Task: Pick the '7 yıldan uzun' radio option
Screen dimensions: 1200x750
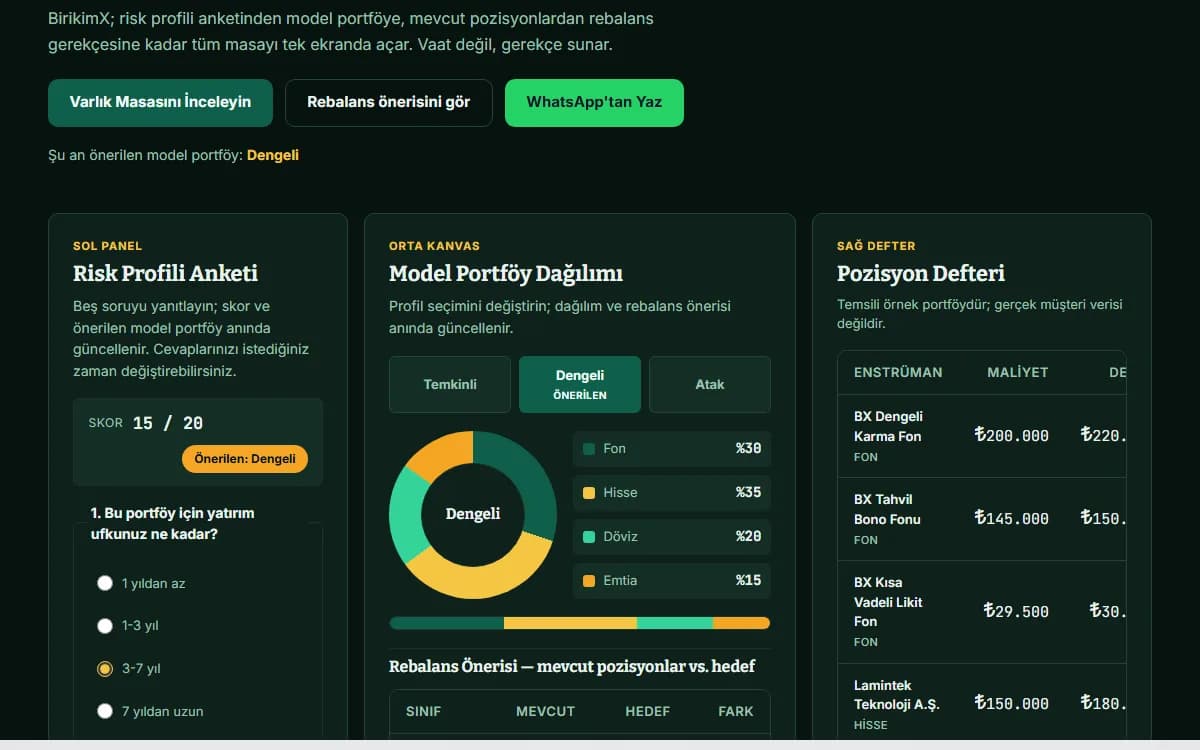Action: [x=105, y=711]
